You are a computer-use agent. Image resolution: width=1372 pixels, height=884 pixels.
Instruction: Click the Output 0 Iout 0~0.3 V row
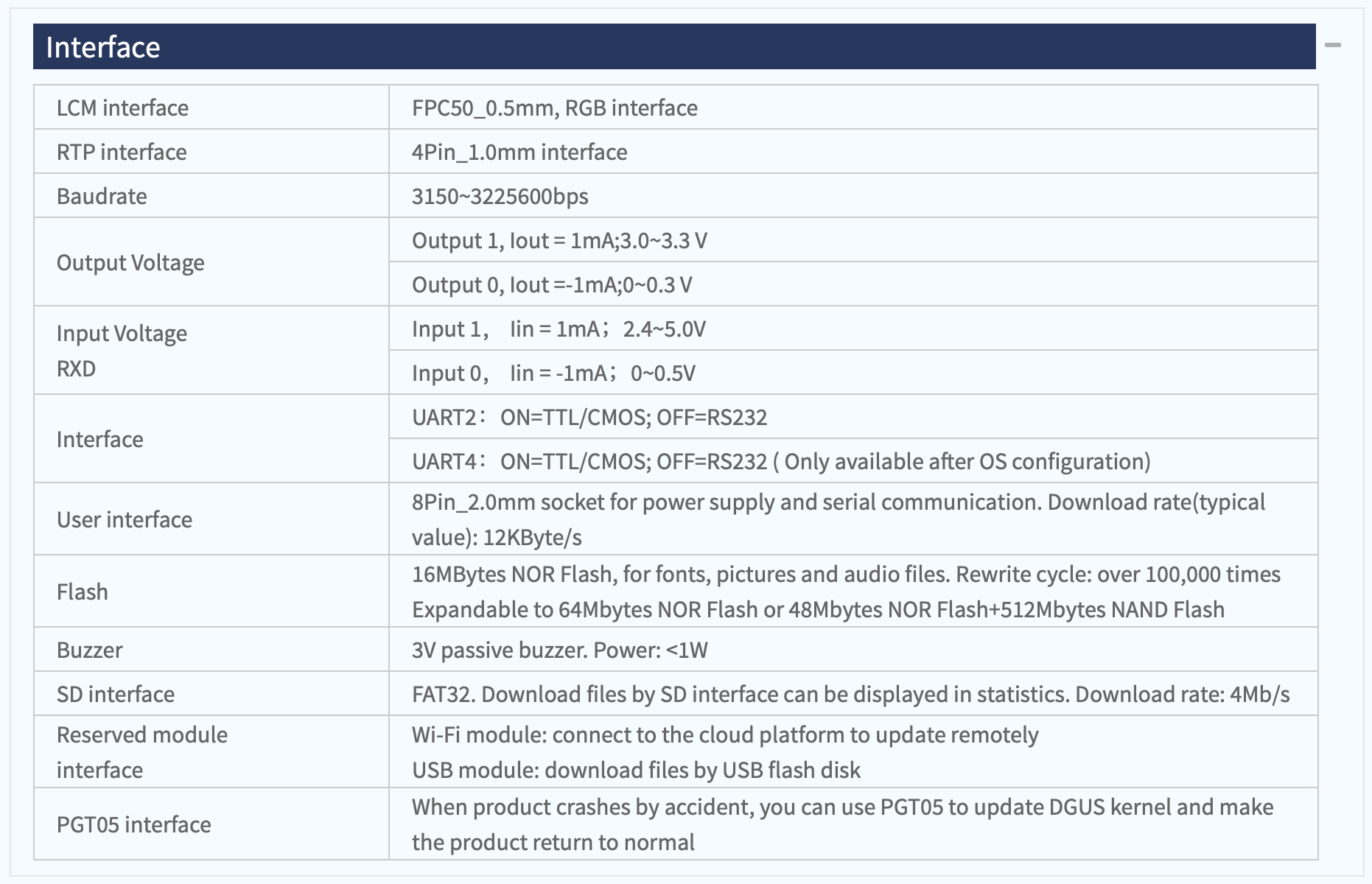click(853, 284)
